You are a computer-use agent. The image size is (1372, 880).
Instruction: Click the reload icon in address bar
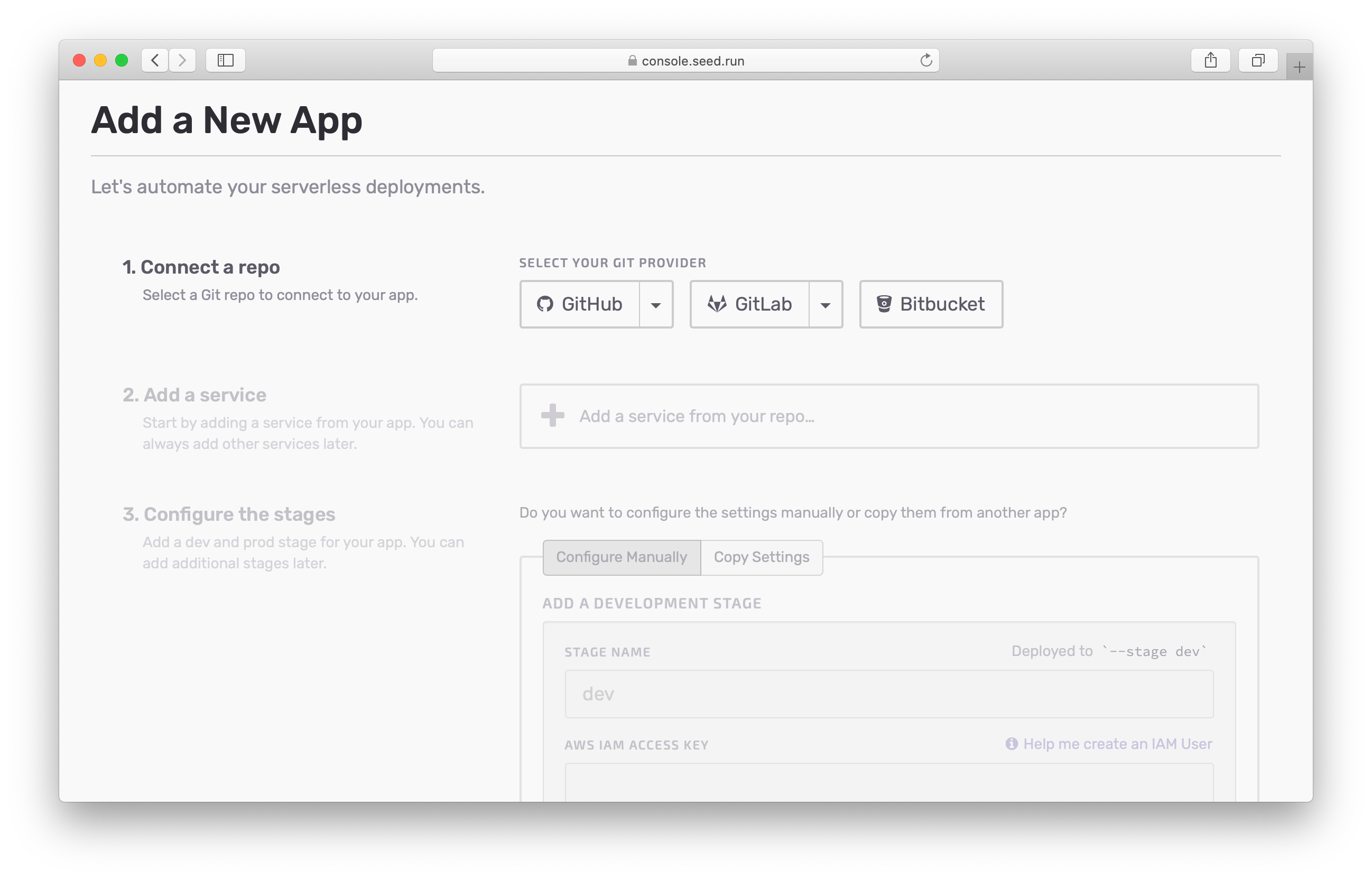[x=925, y=60]
